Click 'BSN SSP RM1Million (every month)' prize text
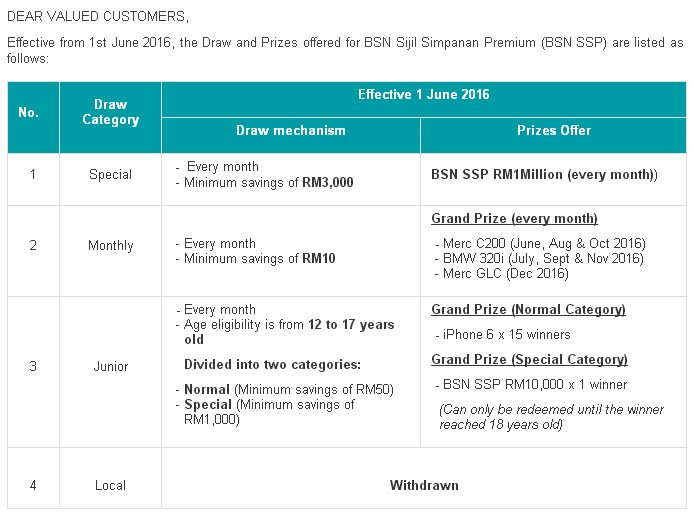Viewport: 694px width, 517px height. (x=544, y=174)
